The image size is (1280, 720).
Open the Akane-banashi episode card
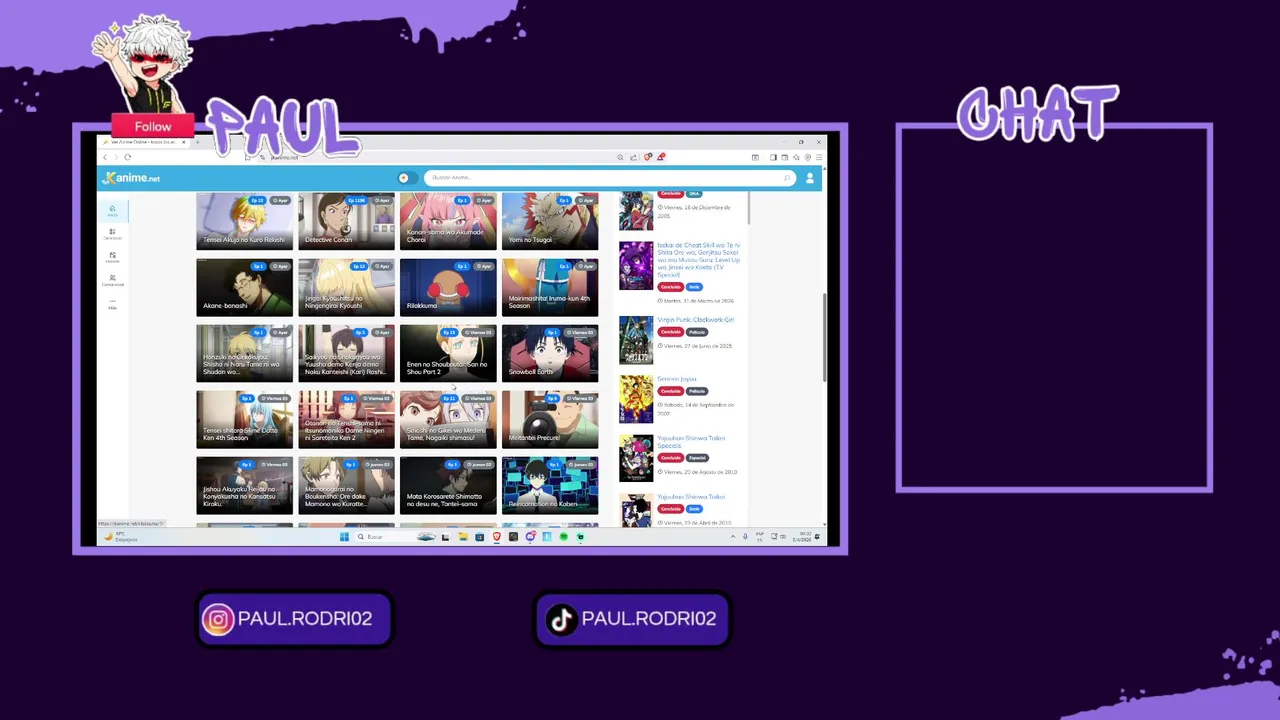coord(244,287)
